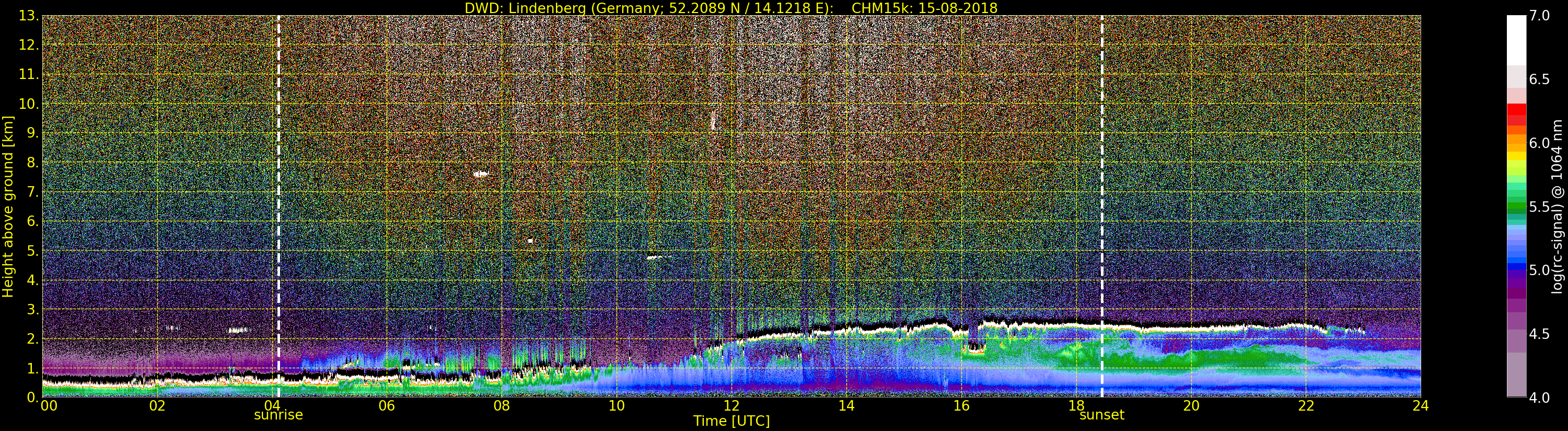Click the 'sunset' label below the axis

tap(1102, 415)
